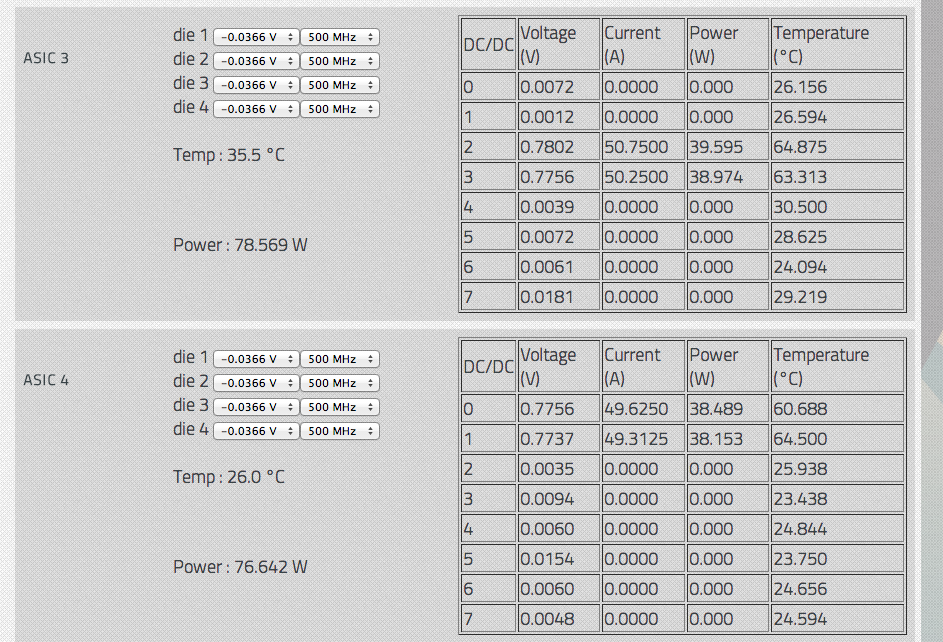Select the Power : 76.642 W reading
Viewport: 943px width, 642px height.
tap(240, 567)
